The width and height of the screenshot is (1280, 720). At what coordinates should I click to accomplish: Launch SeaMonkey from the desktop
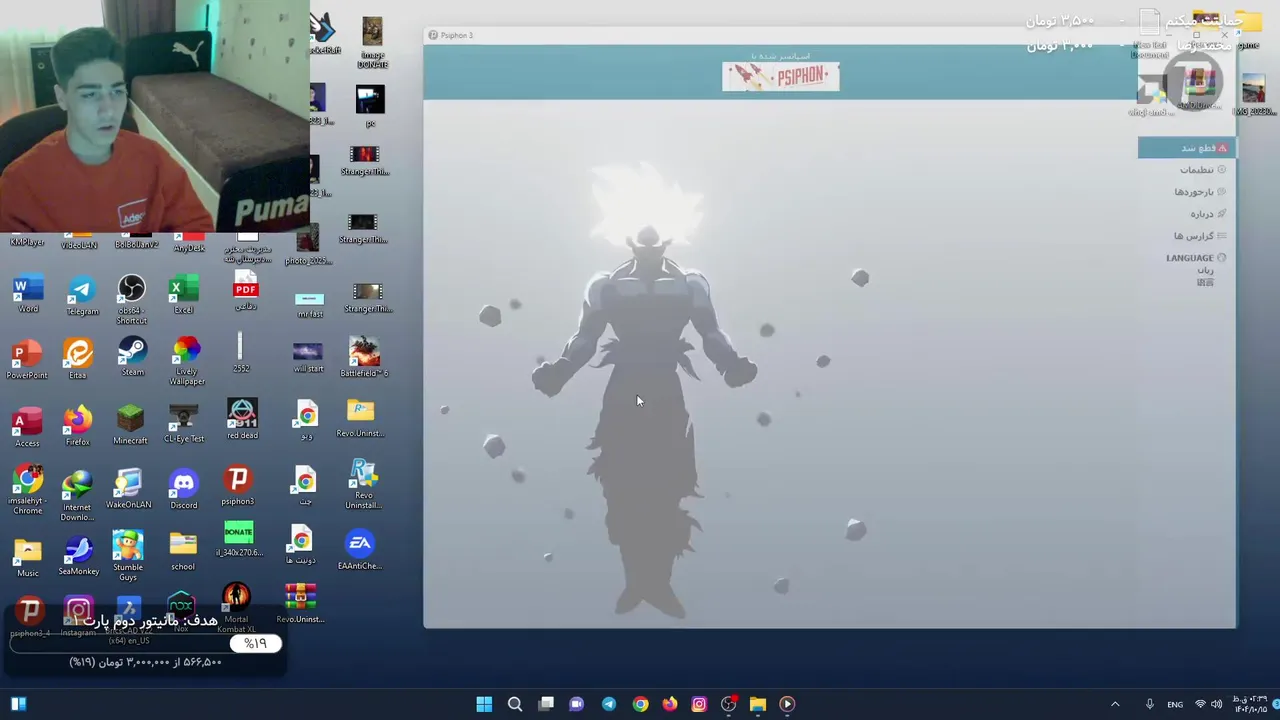coord(78,556)
